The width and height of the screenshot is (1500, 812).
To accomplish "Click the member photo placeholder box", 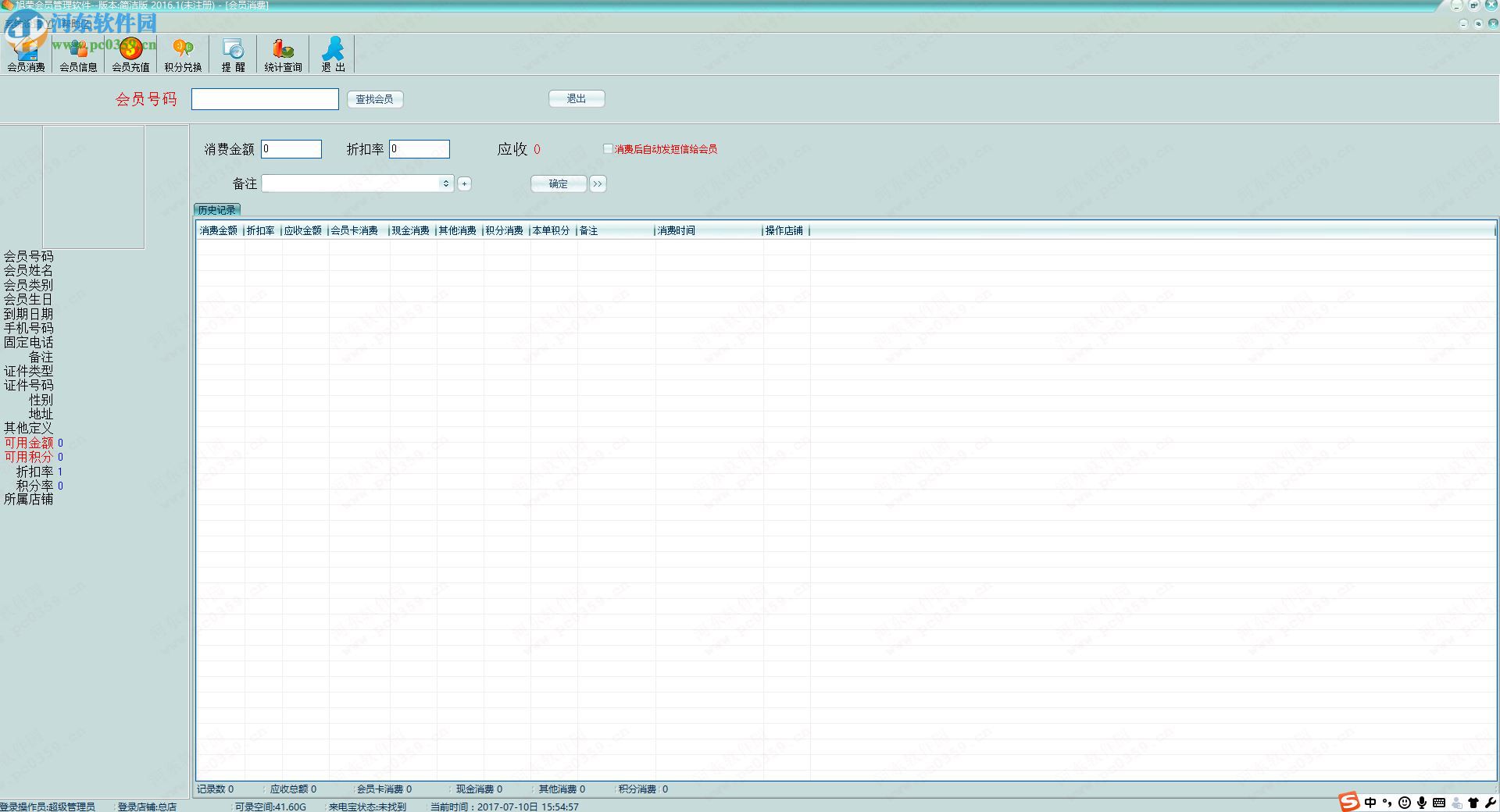I will click(x=94, y=187).
